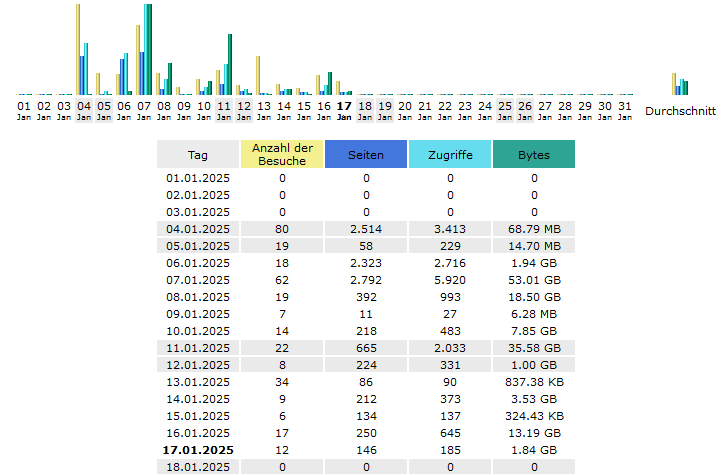Select the 11.01.2025 highlighted row
The height and width of the screenshot is (475, 727).
pyautogui.click(x=366, y=348)
